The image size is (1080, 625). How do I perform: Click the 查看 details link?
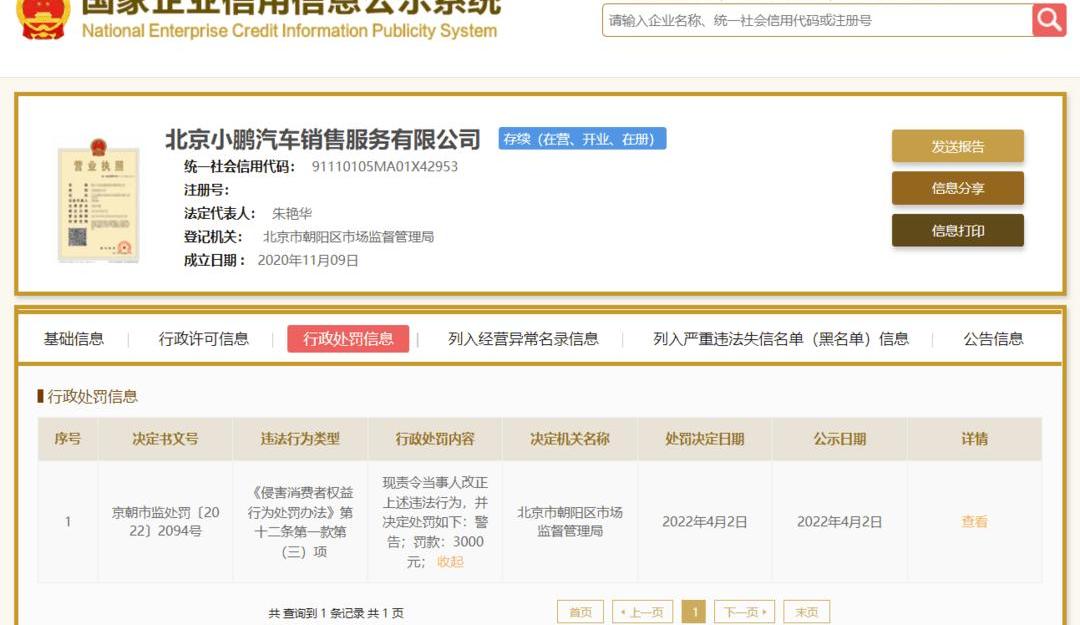[974, 522]
